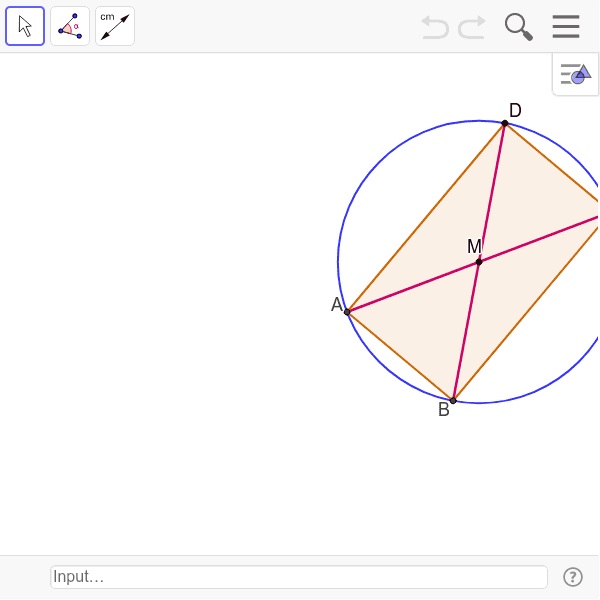The height and width of the screenshot is (600, 600).
Task: Select the Angle measurement tool
Action: pos(70,26)
